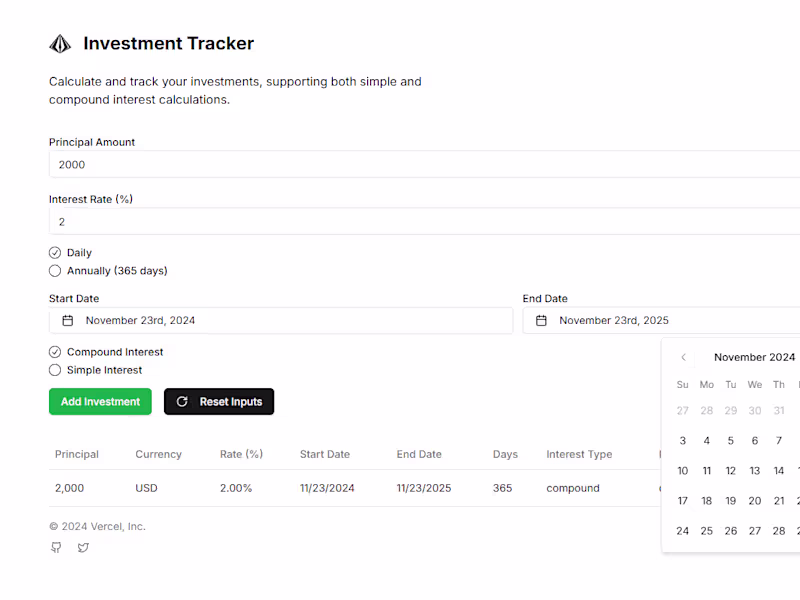This screenshot has height=600, width=800.
Task: Click the Add Investment button
Action: click(x=100, y=401)
